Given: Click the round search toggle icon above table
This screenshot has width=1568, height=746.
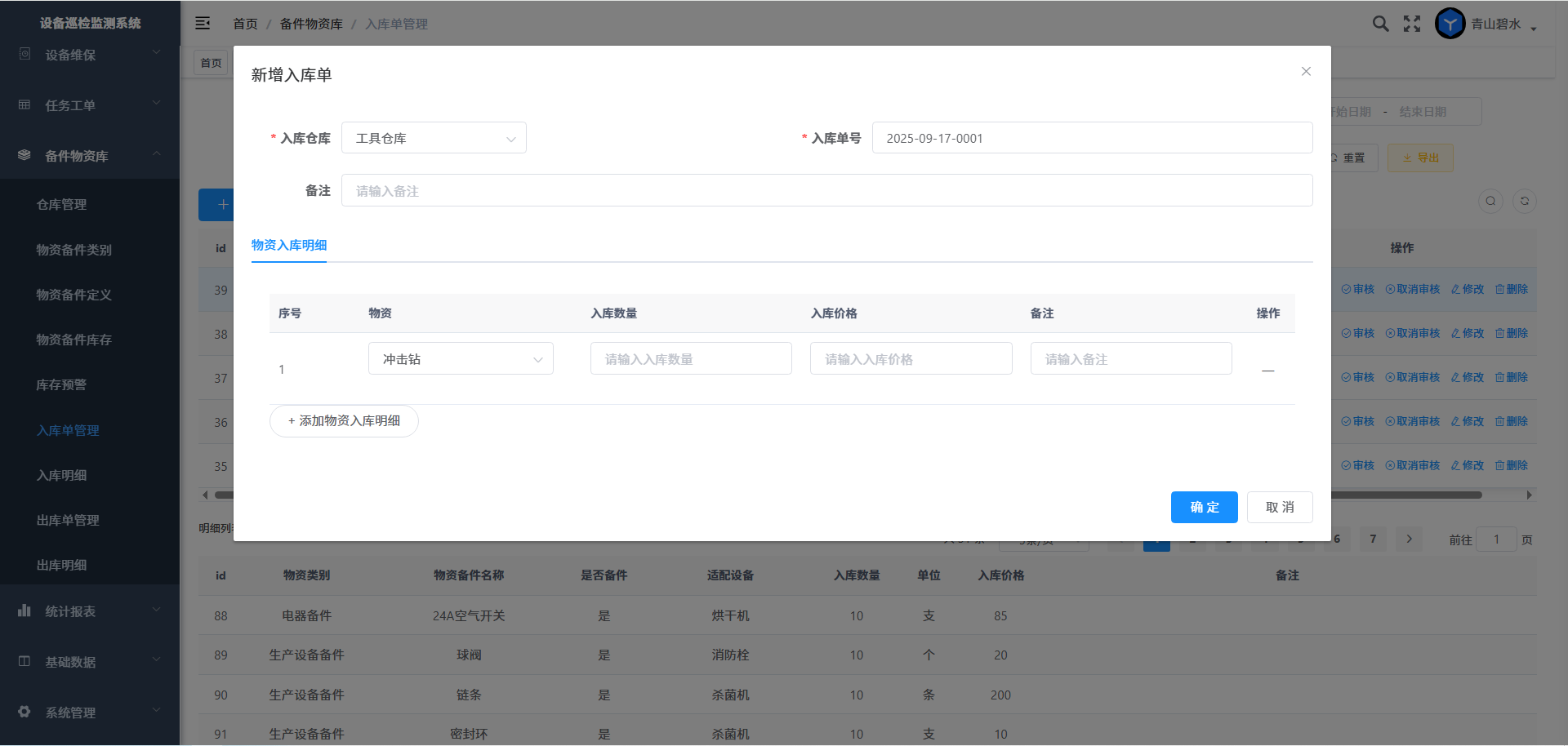Looking at the screenshot, I should (x=1490, y=201).
